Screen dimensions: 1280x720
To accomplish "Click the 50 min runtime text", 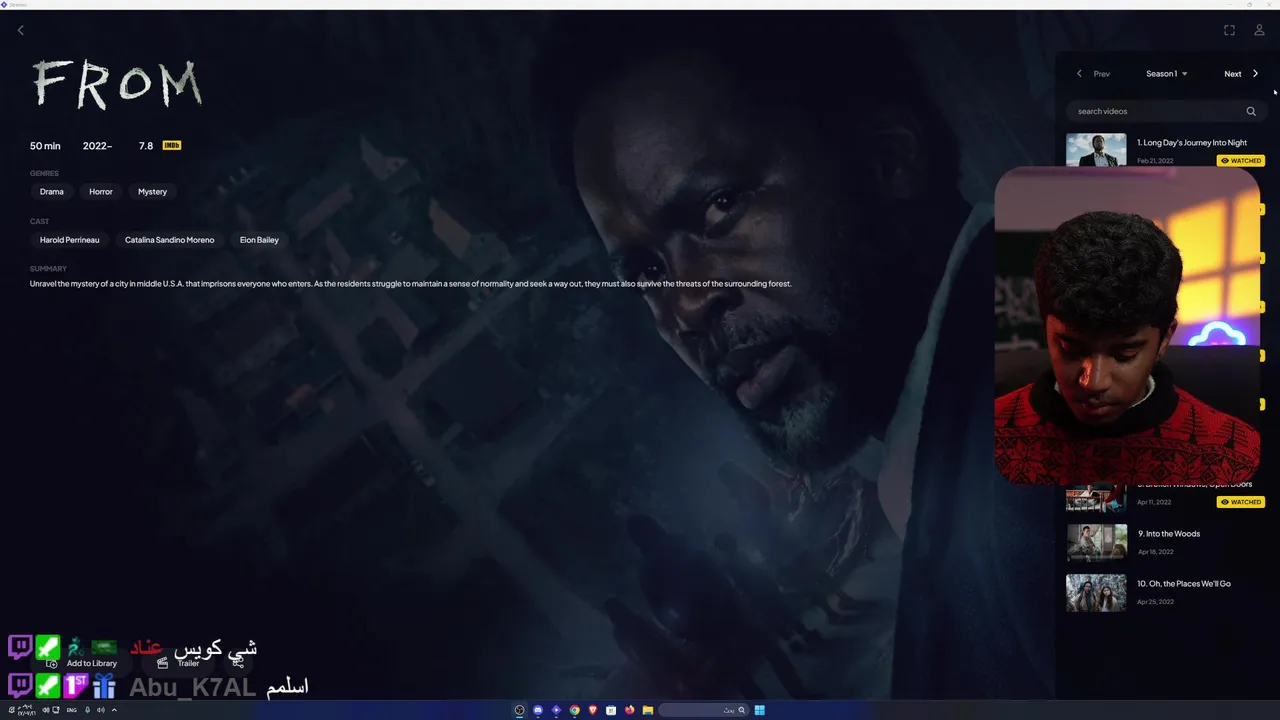I will (x=45, y=145).
